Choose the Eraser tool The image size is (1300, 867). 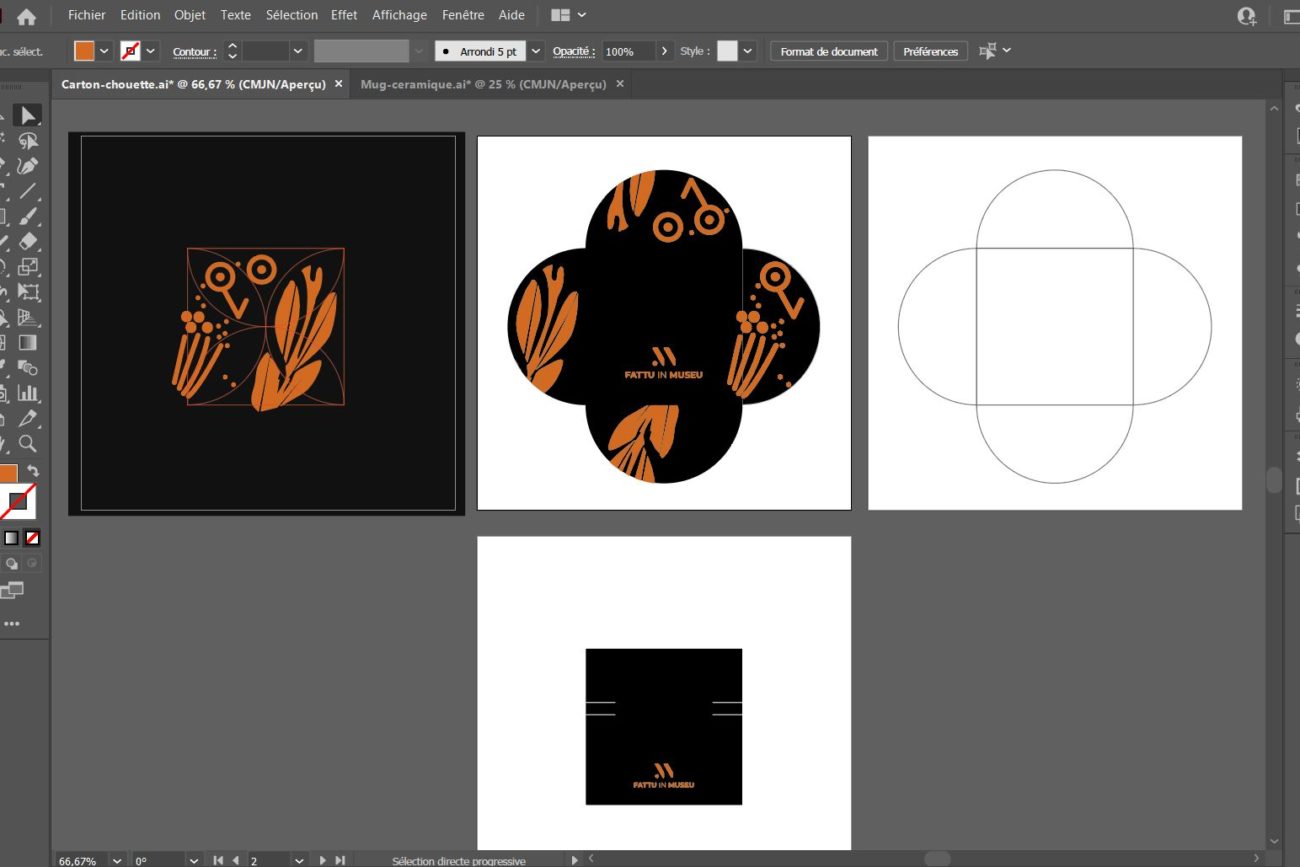[x=28, y=241]
